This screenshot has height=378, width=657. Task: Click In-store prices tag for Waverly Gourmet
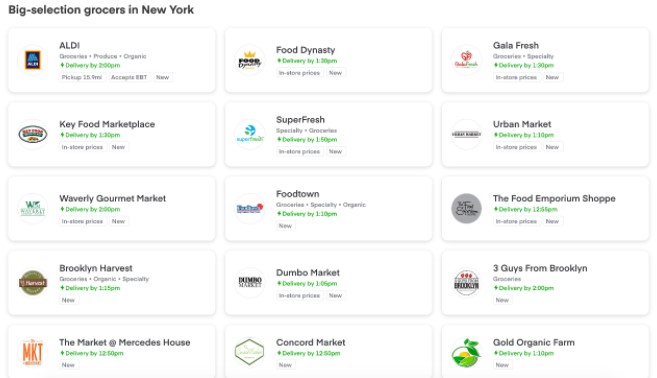[x=82, y=221]
